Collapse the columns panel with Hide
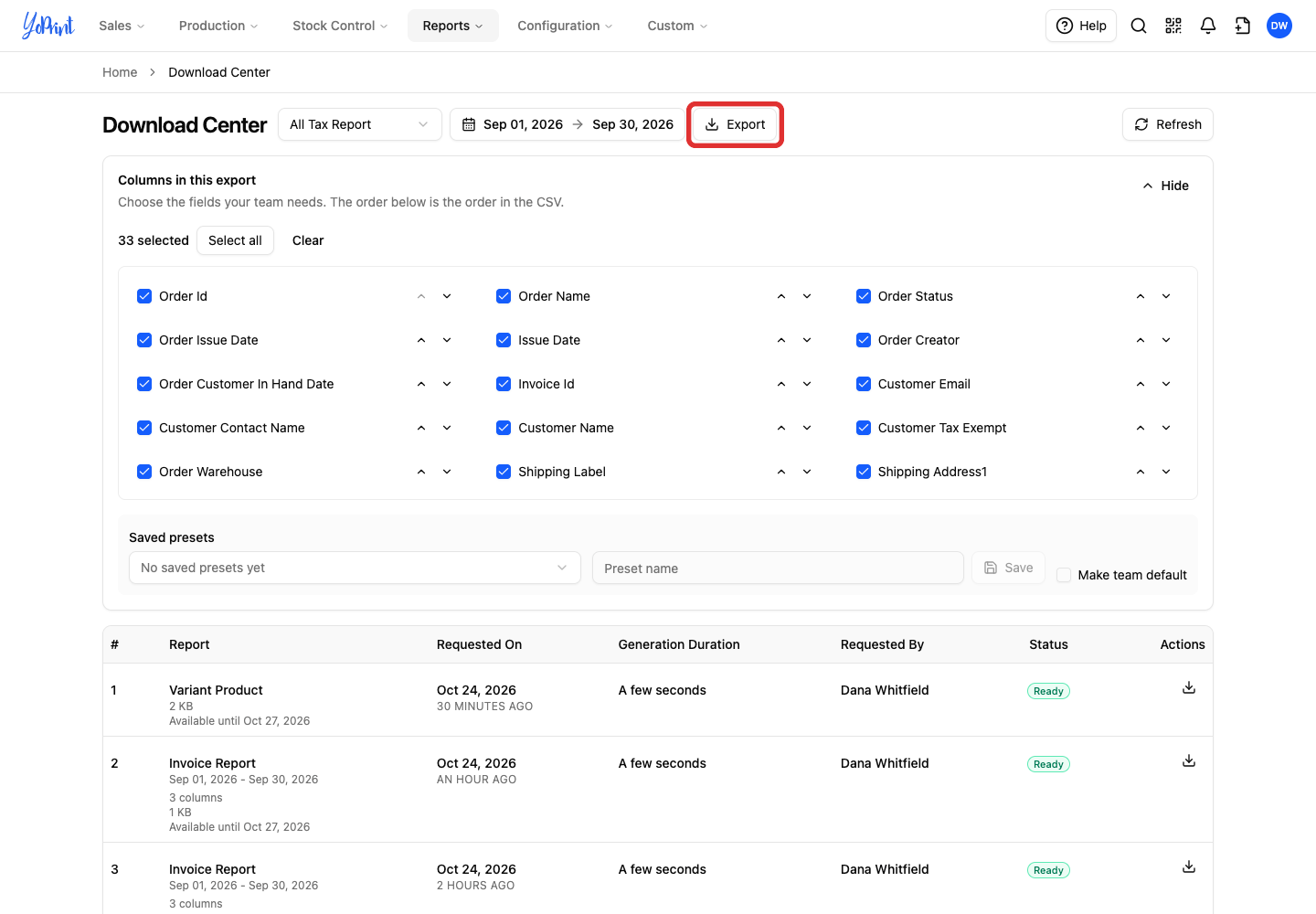 pos(1166,186)
